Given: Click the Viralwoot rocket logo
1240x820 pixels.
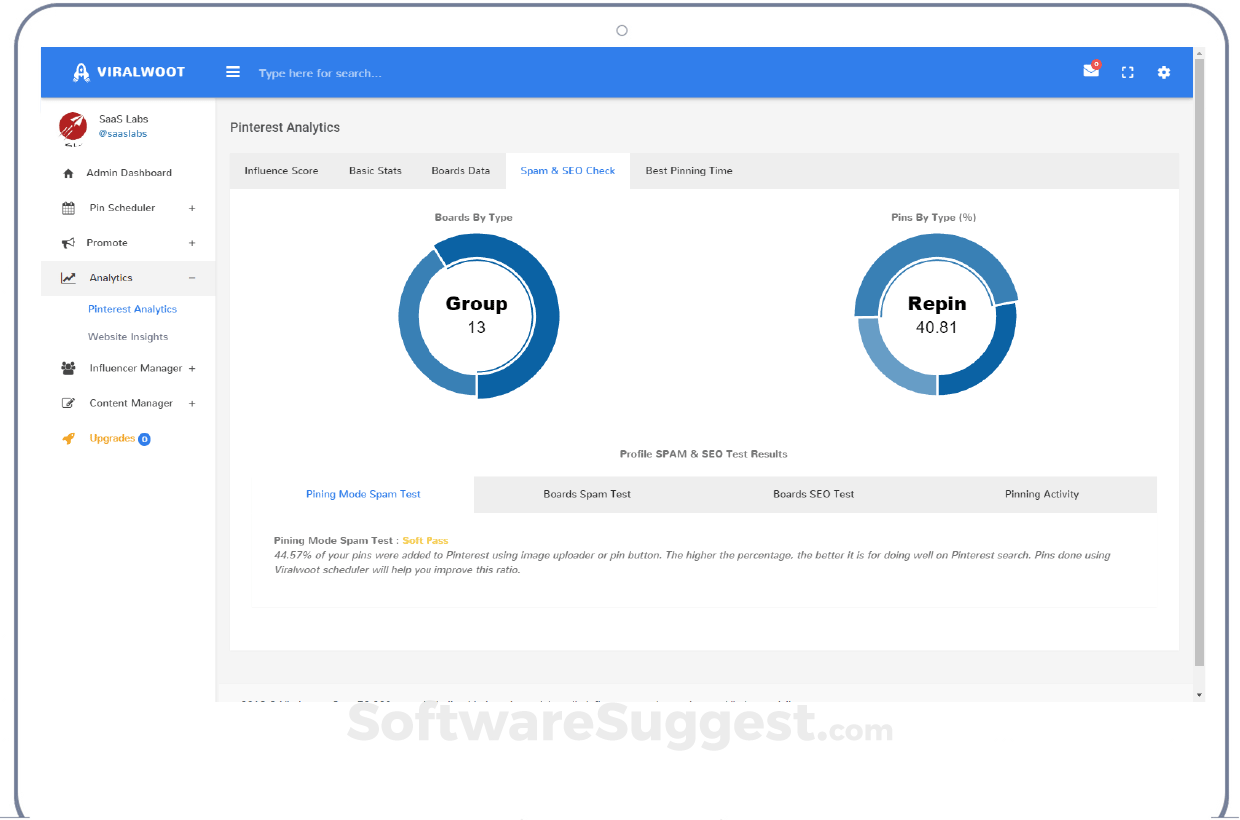Looking at the screenshot, I should [81, 72].
